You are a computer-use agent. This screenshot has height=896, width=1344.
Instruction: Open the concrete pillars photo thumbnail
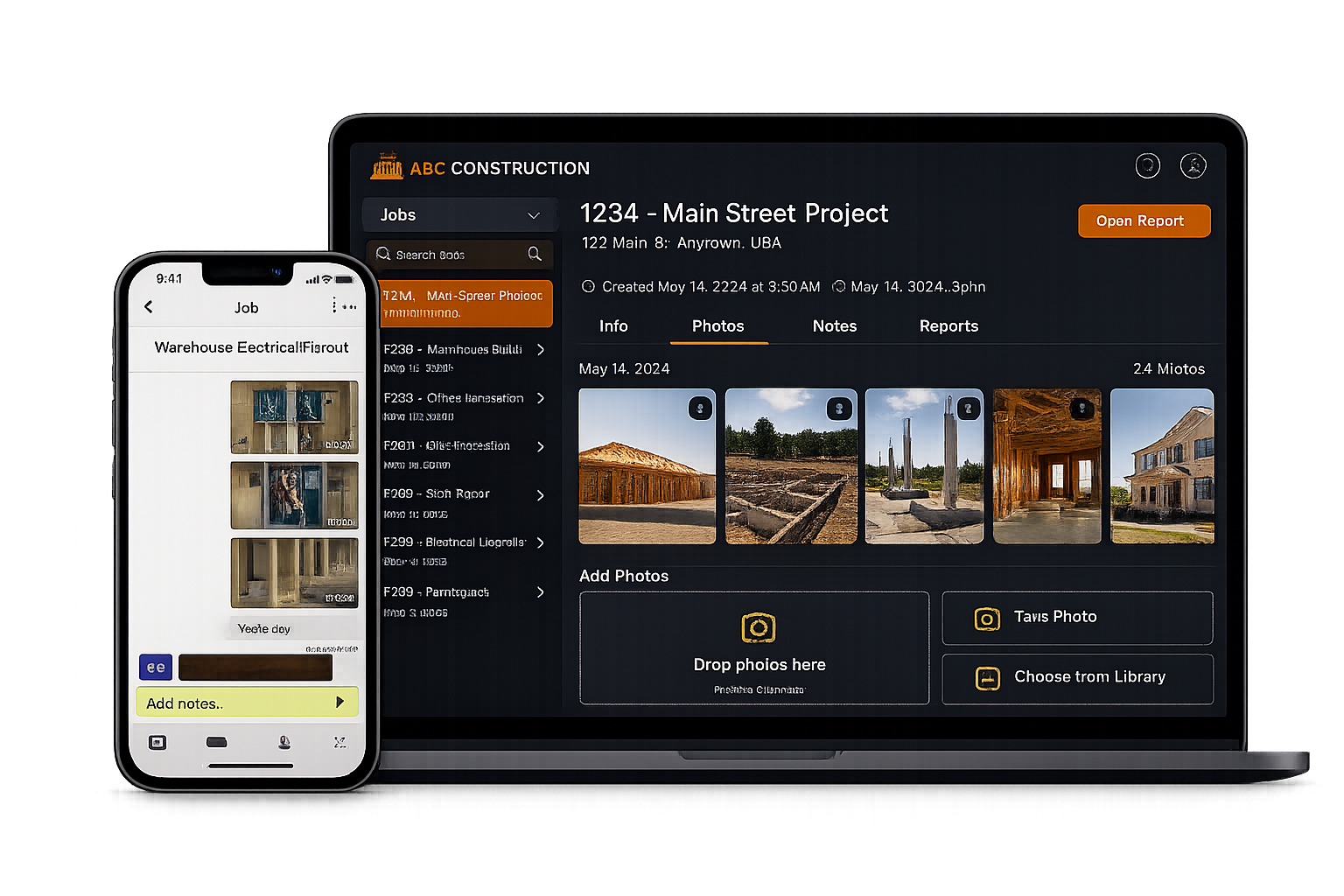[924, 466]
